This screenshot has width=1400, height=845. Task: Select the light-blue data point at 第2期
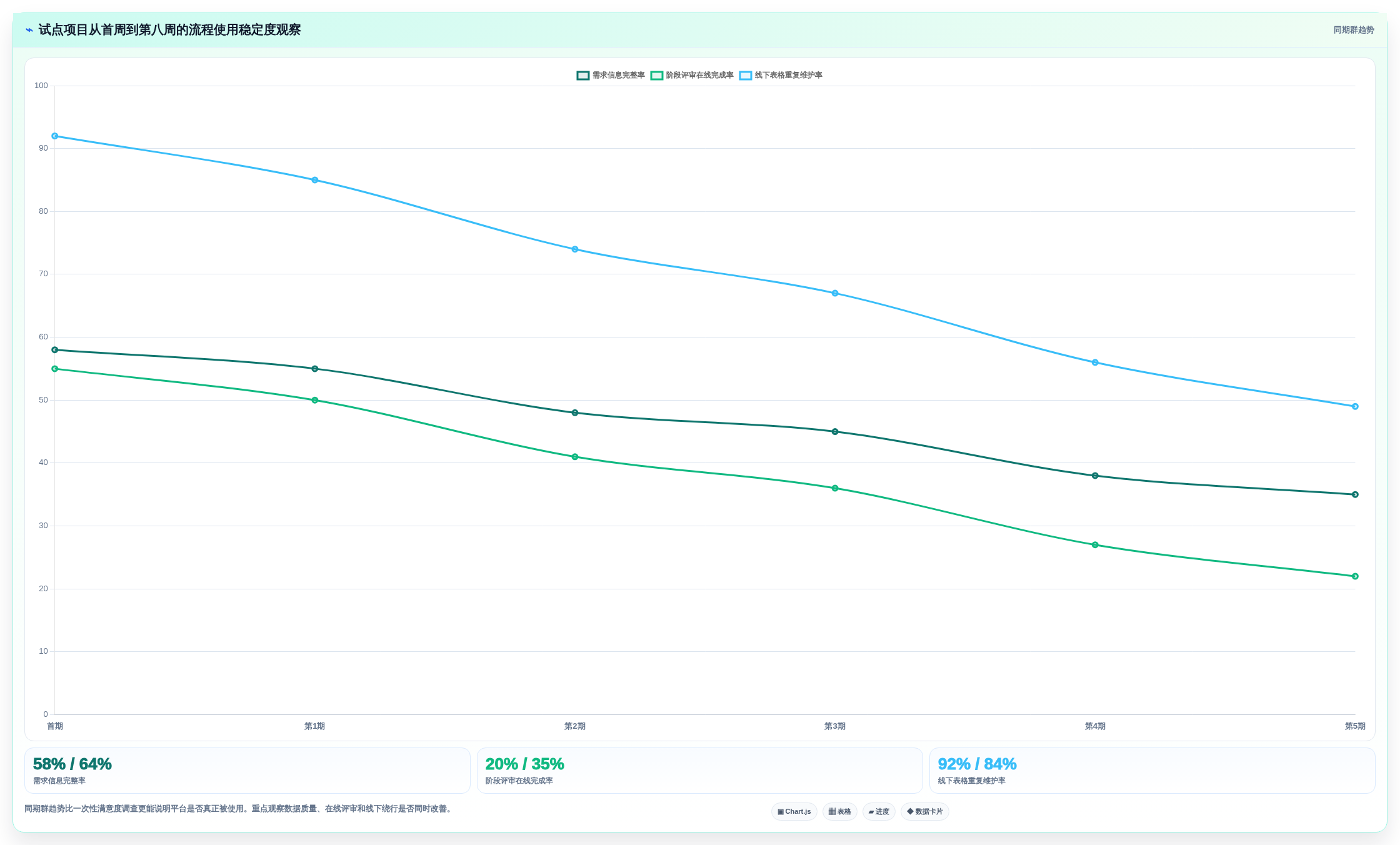(x=575, y=249)
